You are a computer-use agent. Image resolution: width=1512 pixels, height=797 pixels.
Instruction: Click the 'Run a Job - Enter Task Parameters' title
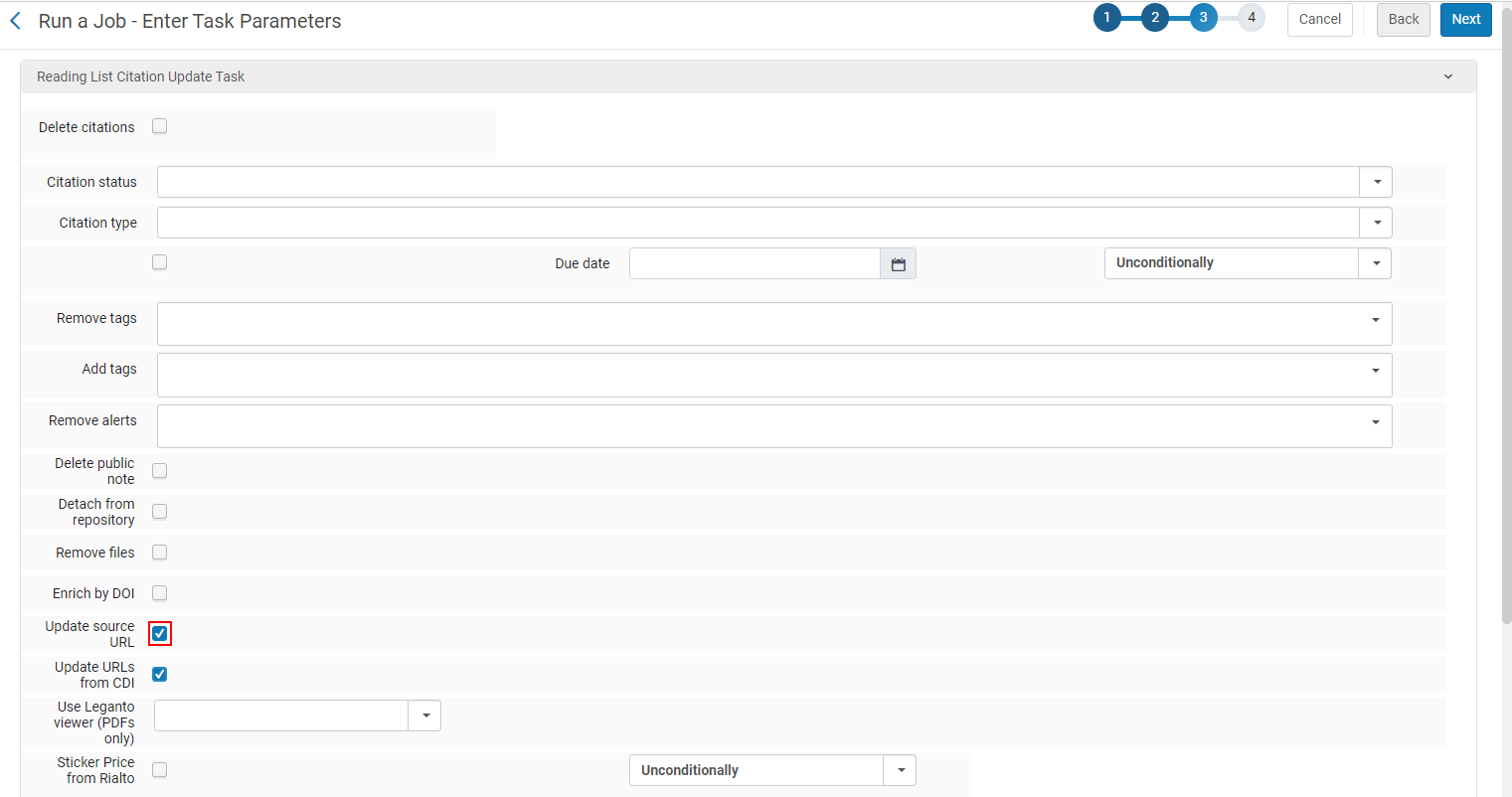pyautogui.click(x=190, y=21)
